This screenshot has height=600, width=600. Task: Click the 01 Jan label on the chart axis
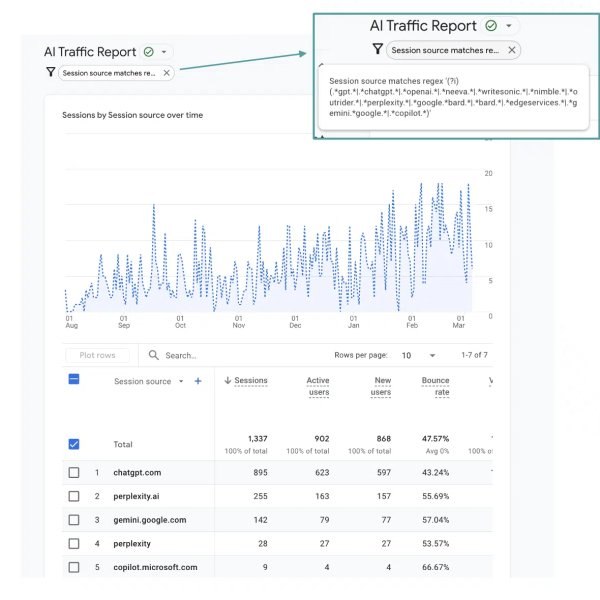(x=354, y=322)
